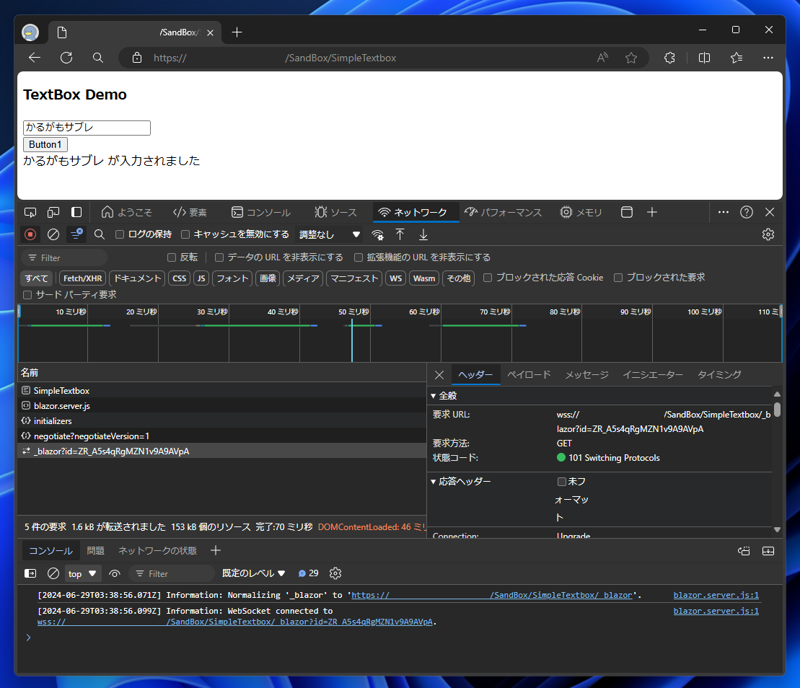Filter requests by WS type
The image size is (800, 688).
[396, 278]
